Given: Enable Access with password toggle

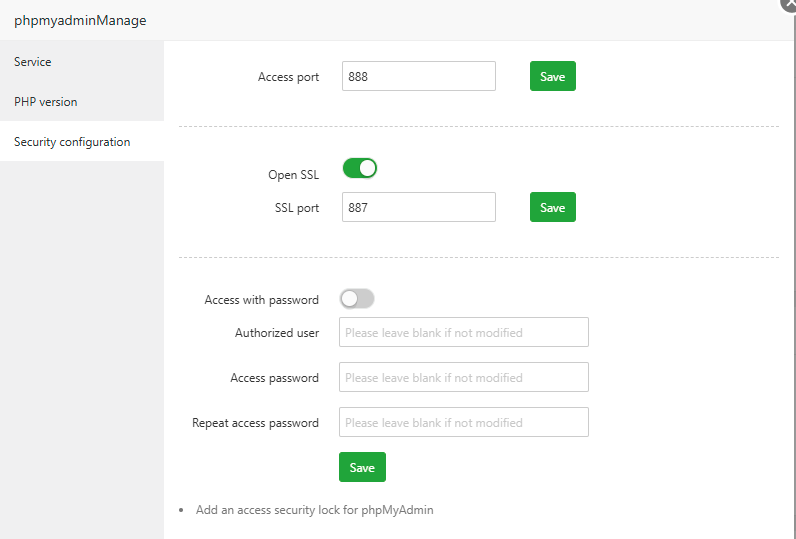Looking at the screenshot, I should 357,299.
